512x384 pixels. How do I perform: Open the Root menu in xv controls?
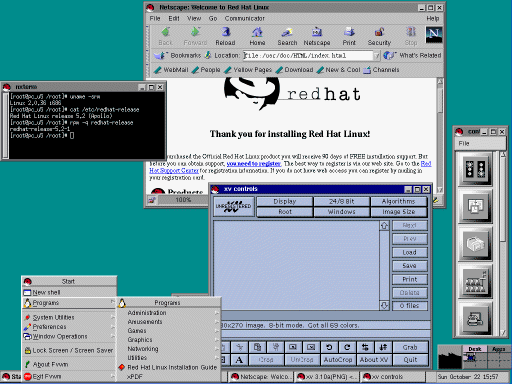click(x=285, y=212)
